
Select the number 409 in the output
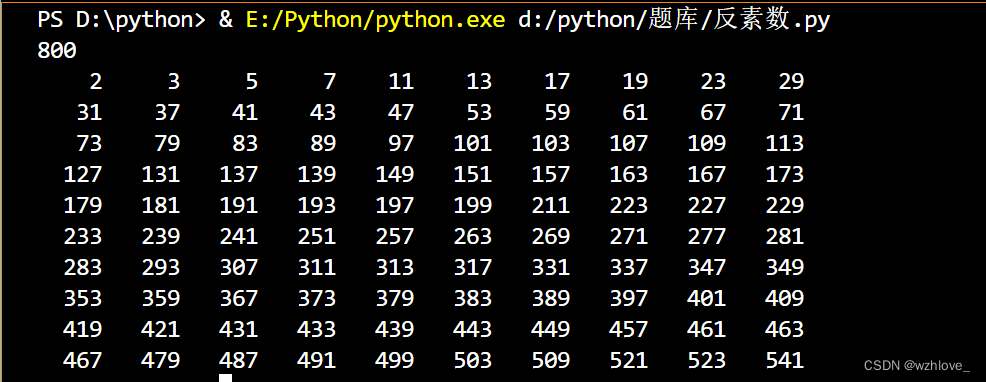point(785,298)
